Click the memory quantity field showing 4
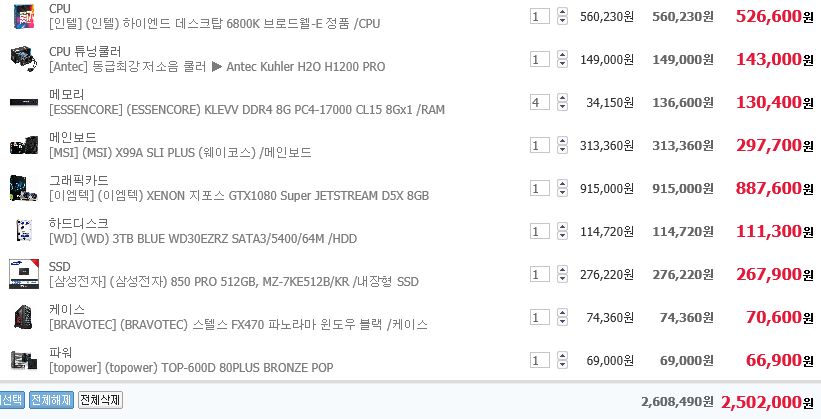This screenshot has height=419, width=821. (539, 102)
